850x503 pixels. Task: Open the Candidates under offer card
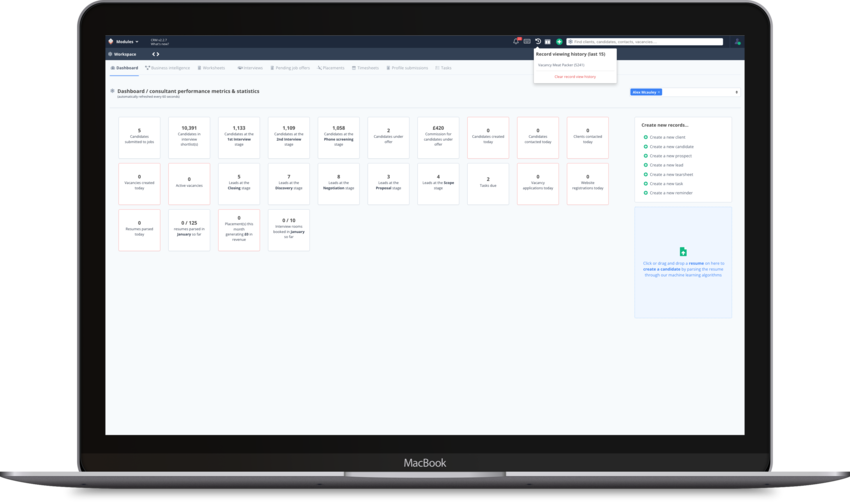pos(389,138)
